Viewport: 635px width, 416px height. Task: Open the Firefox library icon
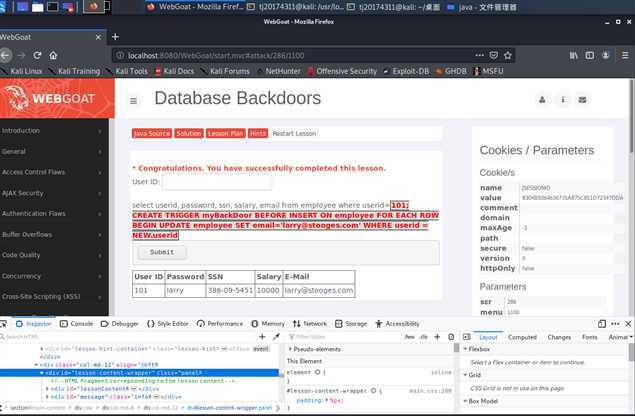pos(573,55)
